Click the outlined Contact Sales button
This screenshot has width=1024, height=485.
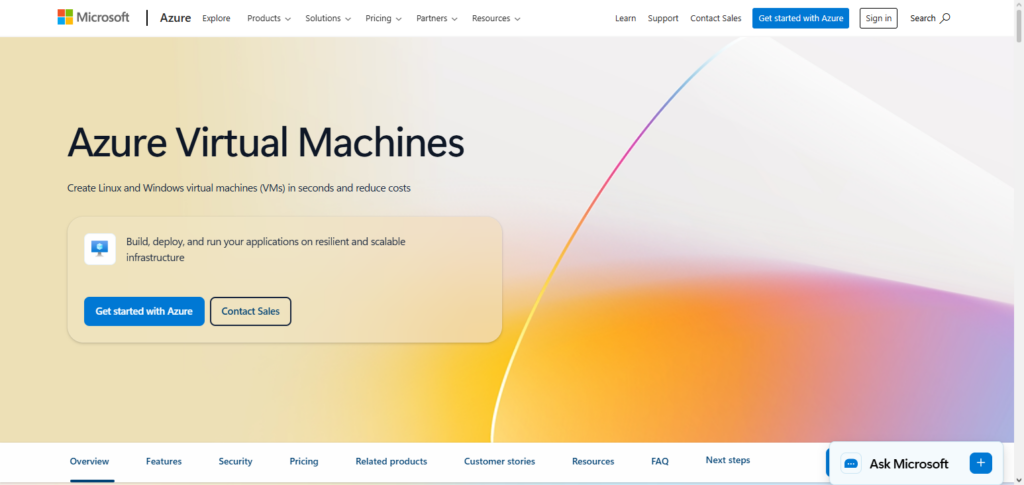tap(251, 311)
